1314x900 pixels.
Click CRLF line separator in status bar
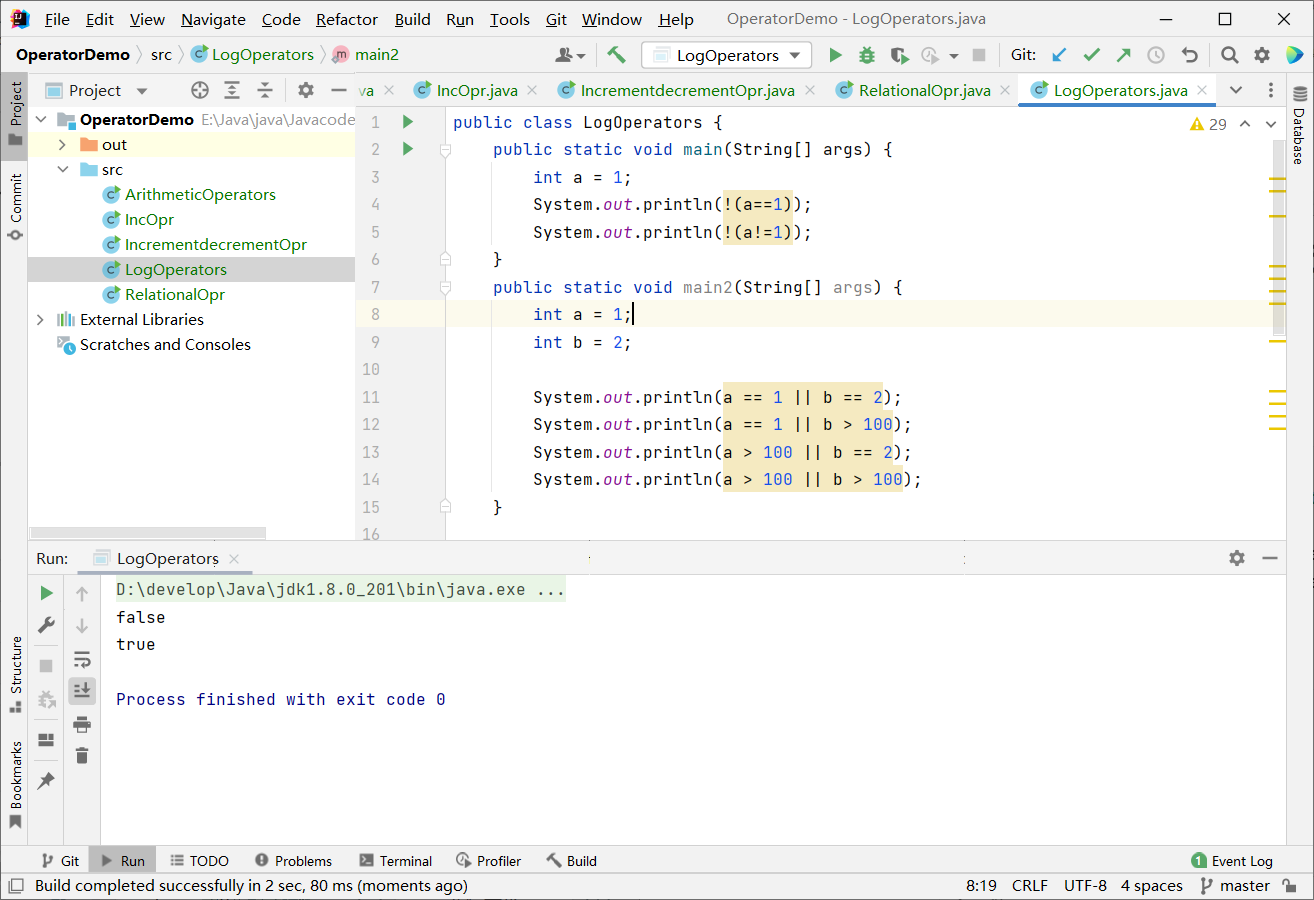[x=1030, y=886]
